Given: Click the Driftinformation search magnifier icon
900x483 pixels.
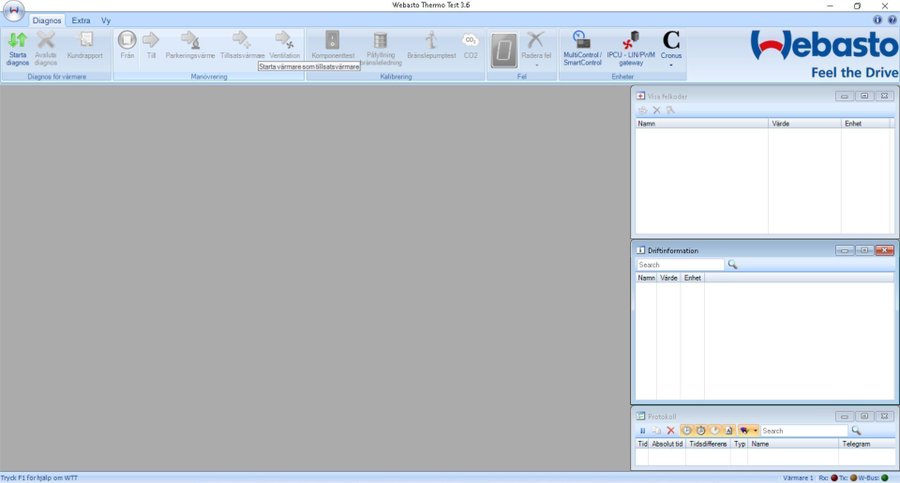Looking at the screenshot, I should pos(733,265).
